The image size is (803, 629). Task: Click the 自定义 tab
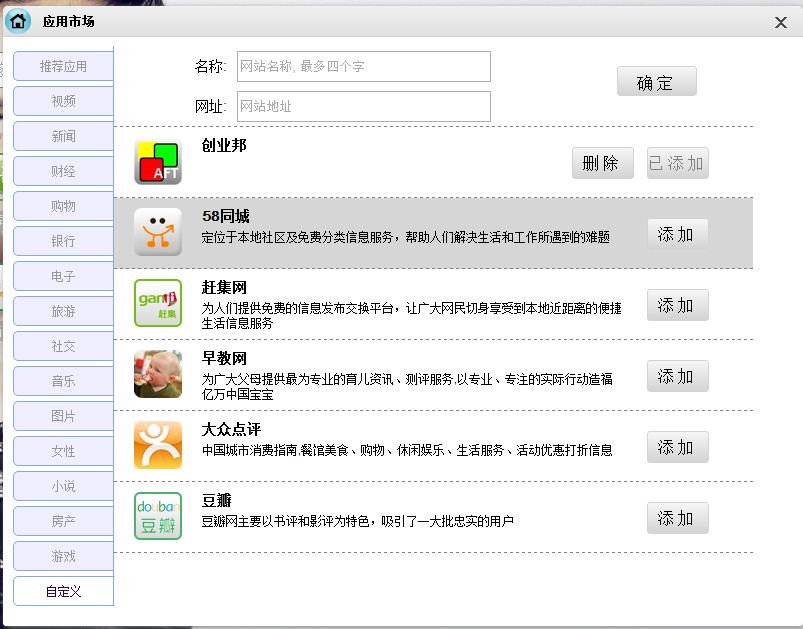click(x=64, y=591)
